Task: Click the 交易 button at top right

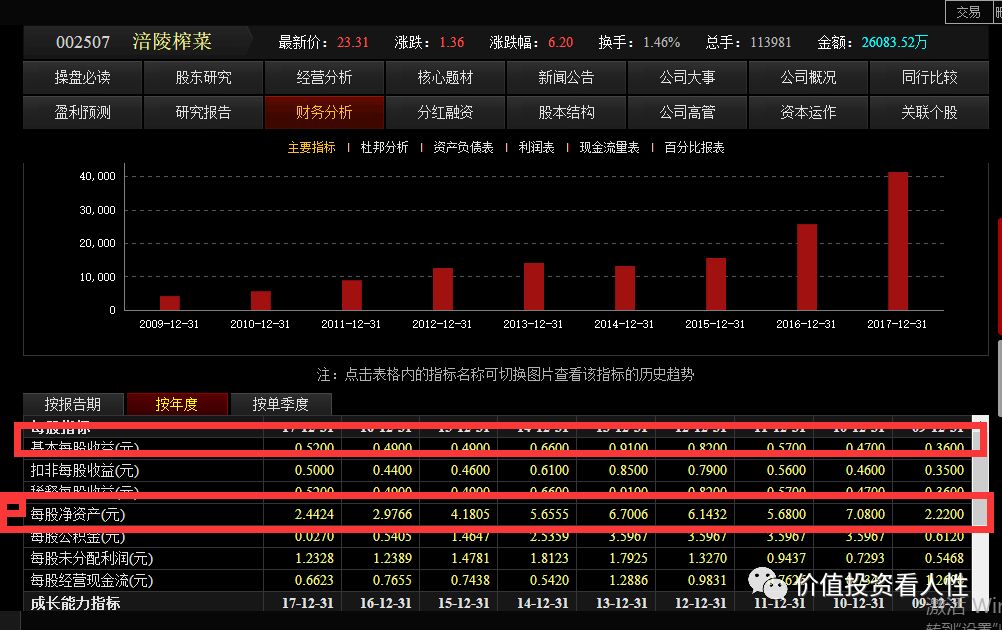Action: click(x=967, y=12)
